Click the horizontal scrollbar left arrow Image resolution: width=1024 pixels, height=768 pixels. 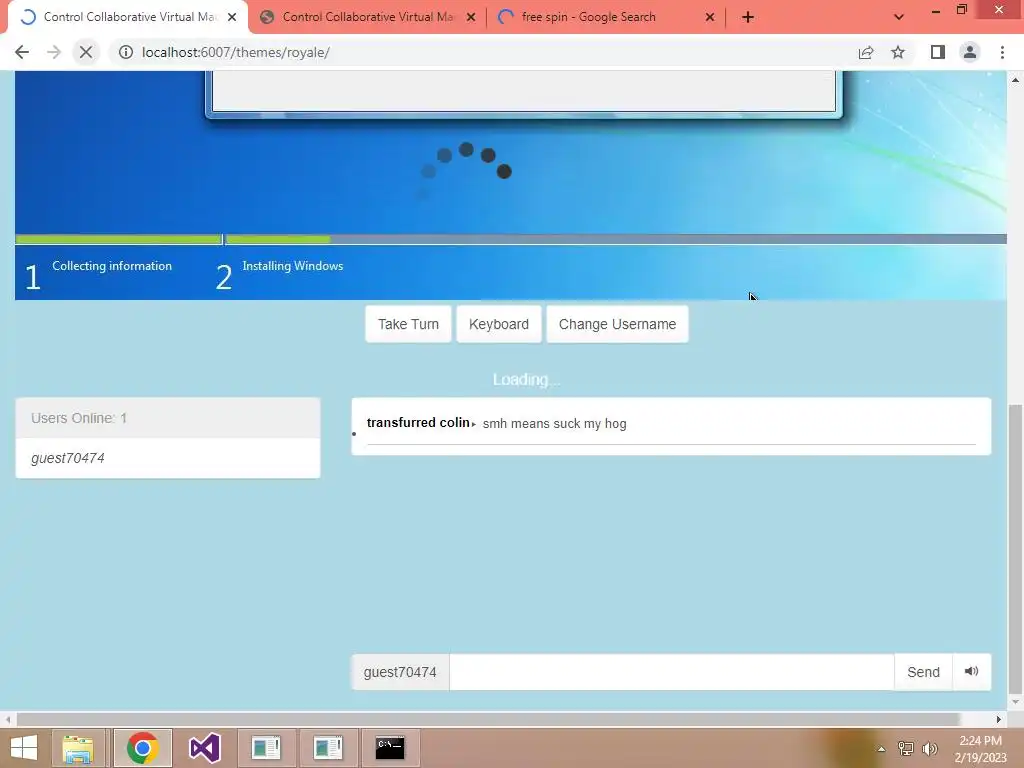click(8, 719)
